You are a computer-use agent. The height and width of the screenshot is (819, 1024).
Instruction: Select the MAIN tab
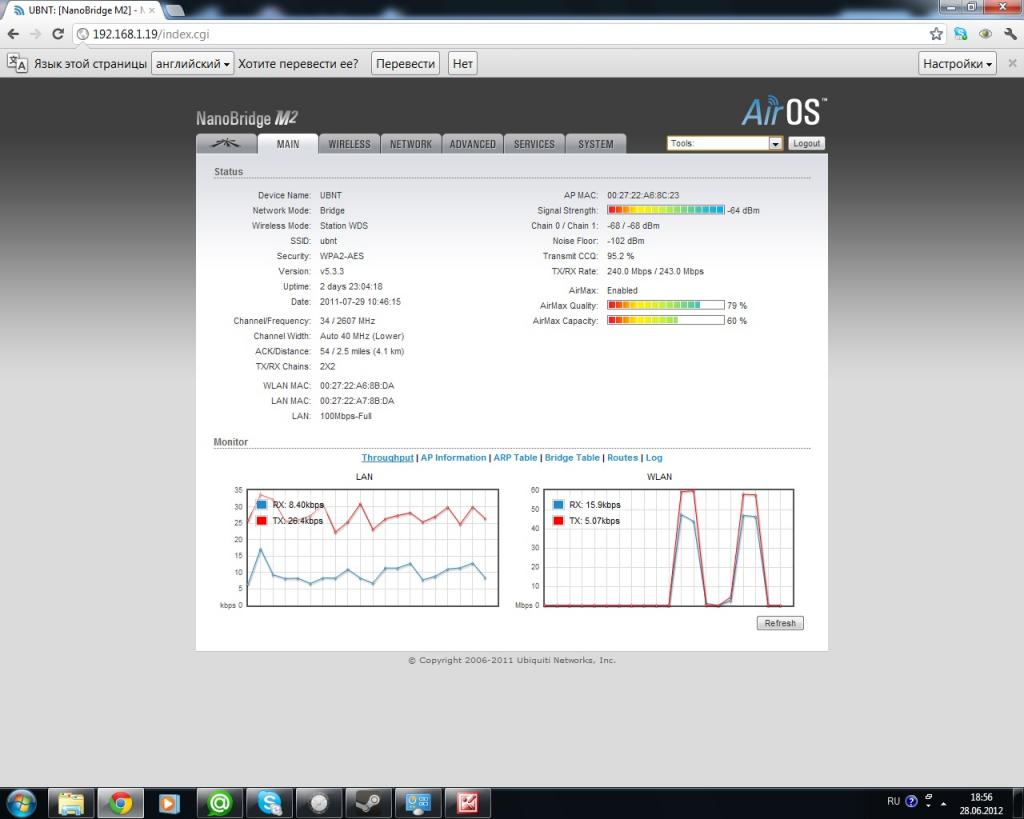point(288,144)
